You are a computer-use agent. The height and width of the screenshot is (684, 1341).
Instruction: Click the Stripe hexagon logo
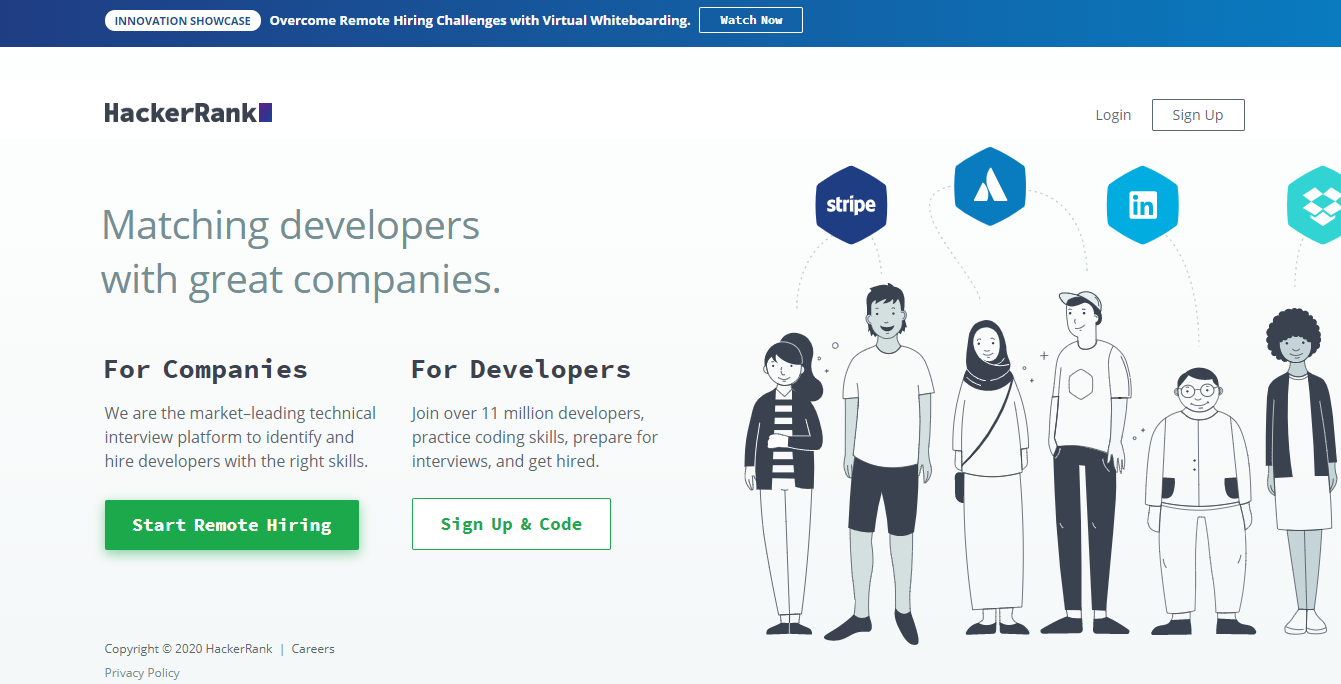point(851,205)
